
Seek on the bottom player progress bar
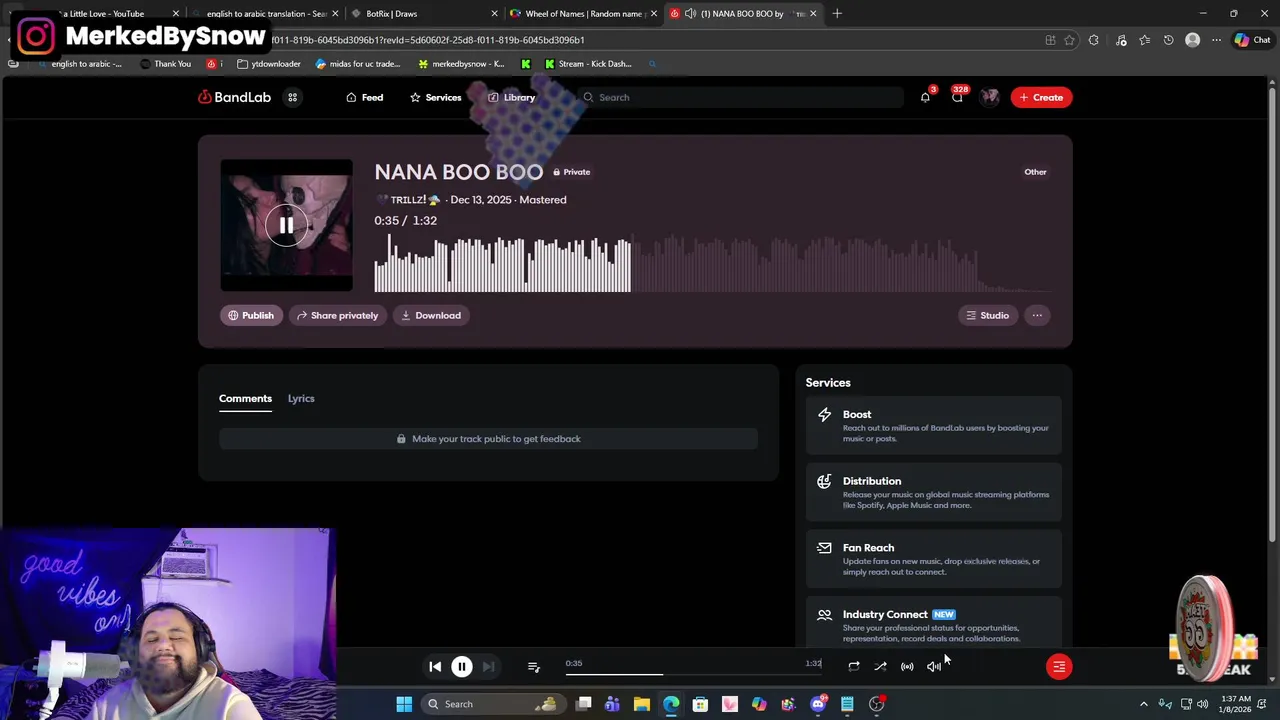click(x=694, y=674)
